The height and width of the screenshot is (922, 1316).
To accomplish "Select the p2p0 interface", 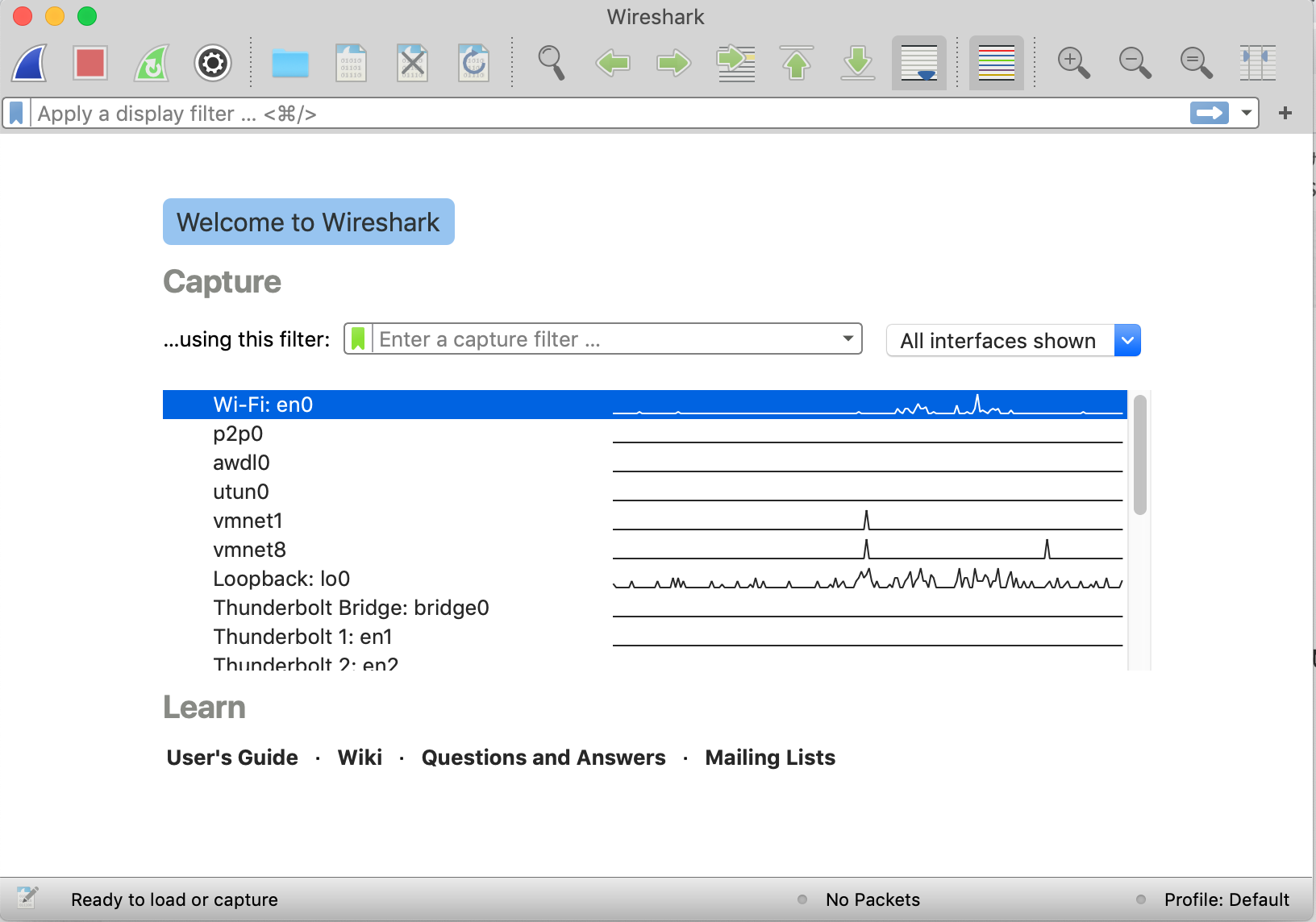I will (645, 434).
